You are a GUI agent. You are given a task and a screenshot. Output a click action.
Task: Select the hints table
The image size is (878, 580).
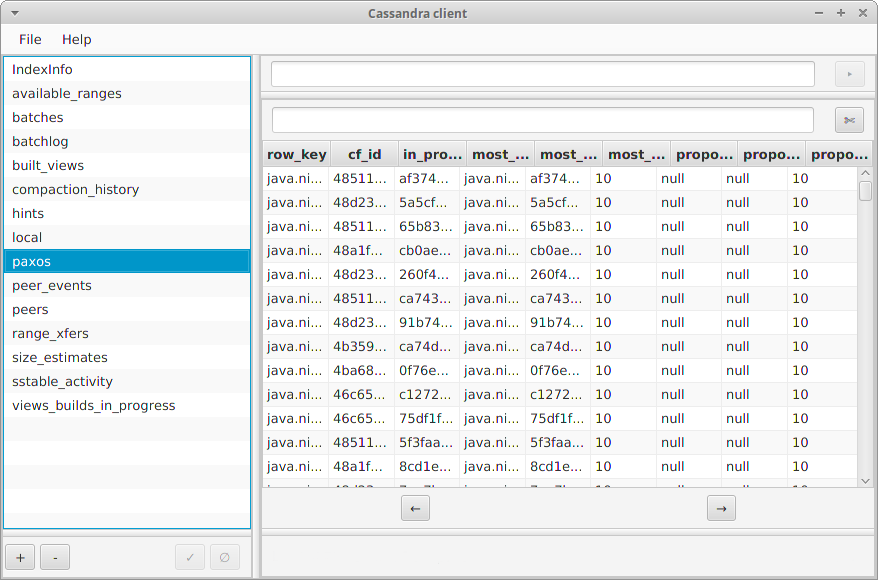[x=127, y=213]
